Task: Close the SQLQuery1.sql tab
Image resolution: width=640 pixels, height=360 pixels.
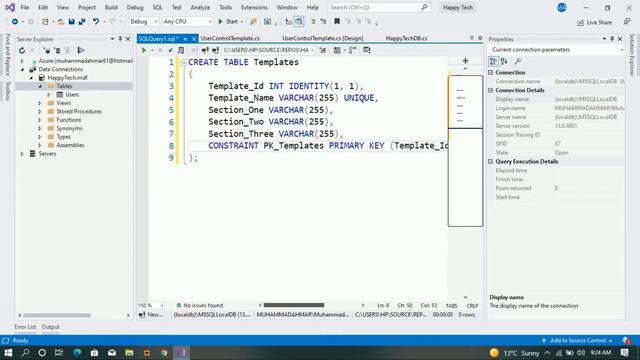Action: pyautogui.click(x=194, y=39)
